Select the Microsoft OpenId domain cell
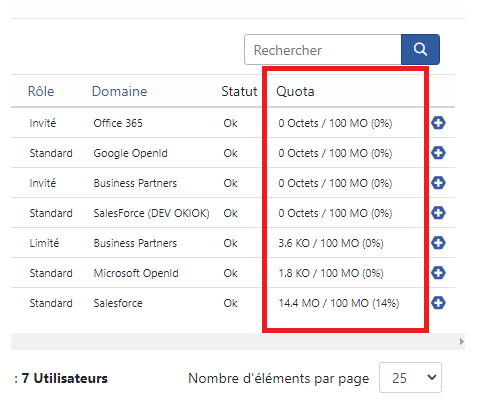The width and height of the screenshot is (483, 407). coord(136,273)
